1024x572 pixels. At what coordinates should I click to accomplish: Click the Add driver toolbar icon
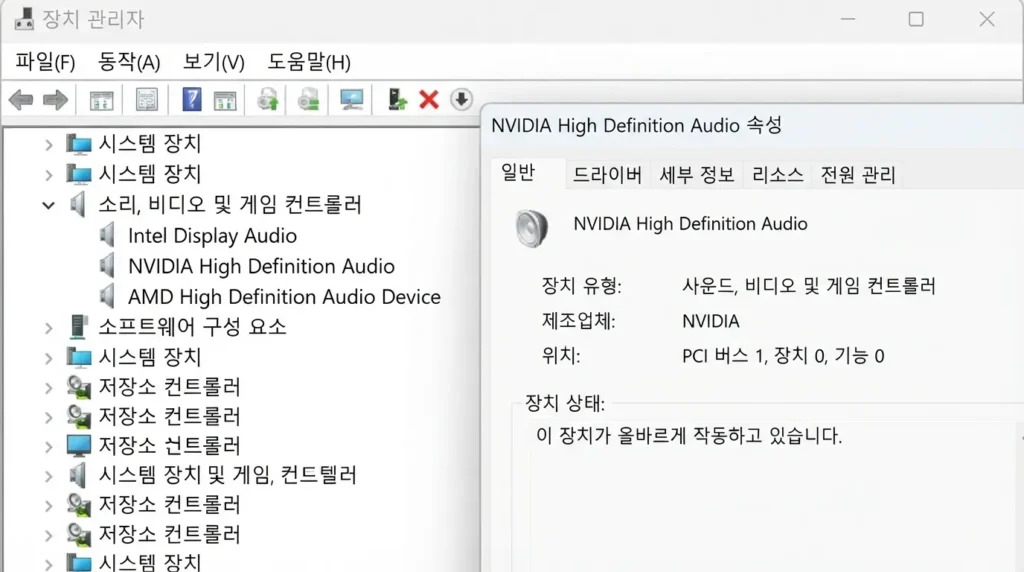(396, 100)
